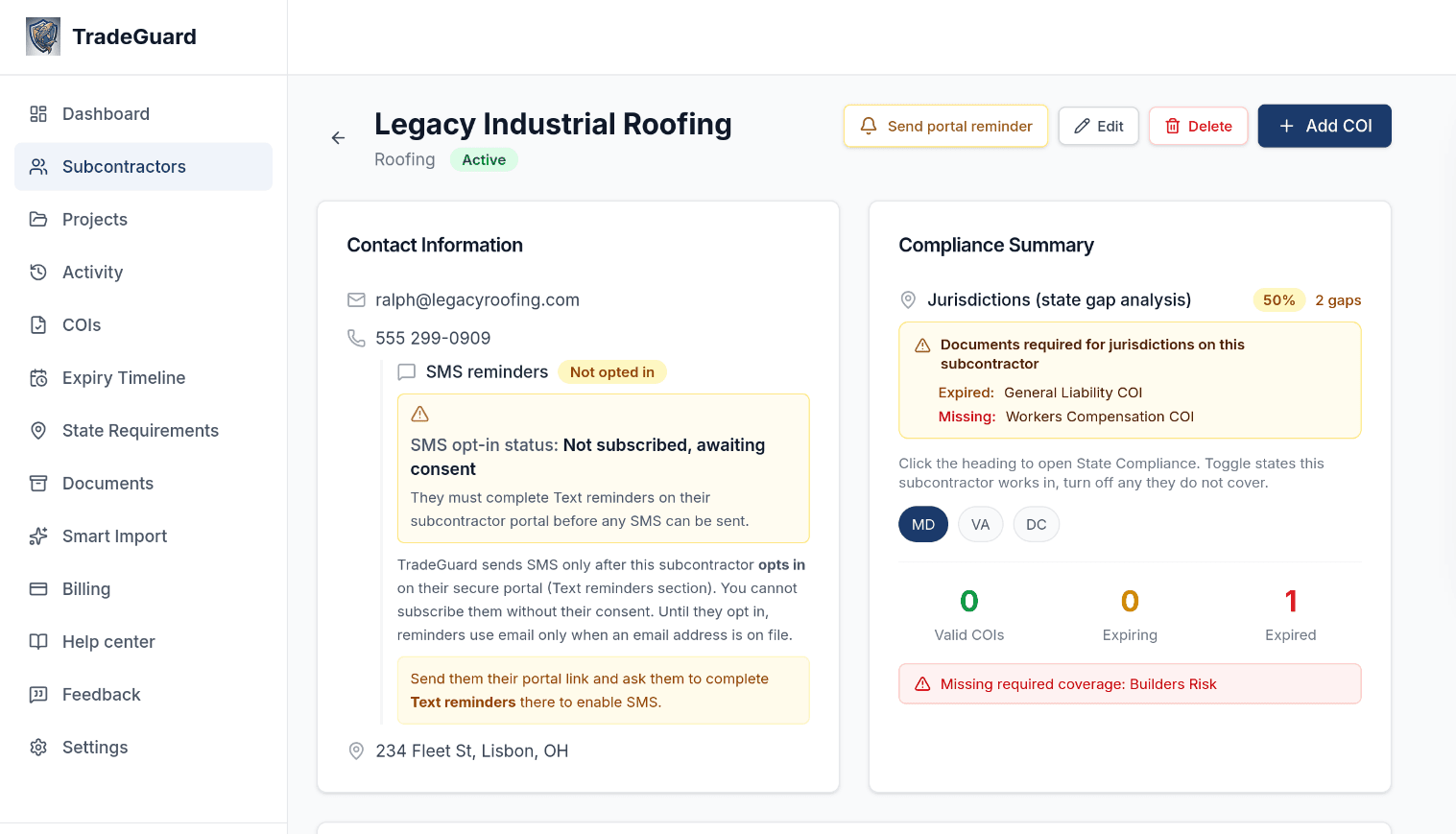The image size is (1456, 834).
Task: Click the State Requirements map pin icon
Action: pyautogui.click(x=38, y=431)
